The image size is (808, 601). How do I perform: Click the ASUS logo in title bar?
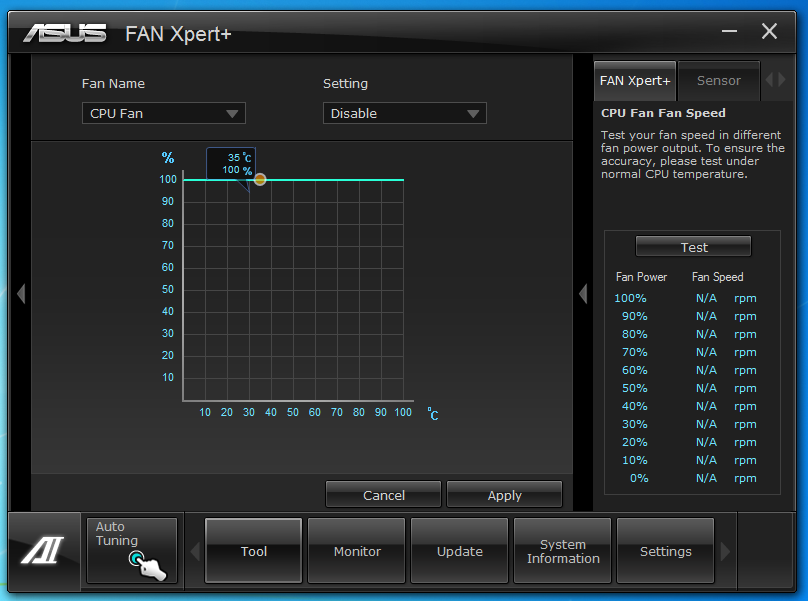pyautogui.click(x=65, y=33)
